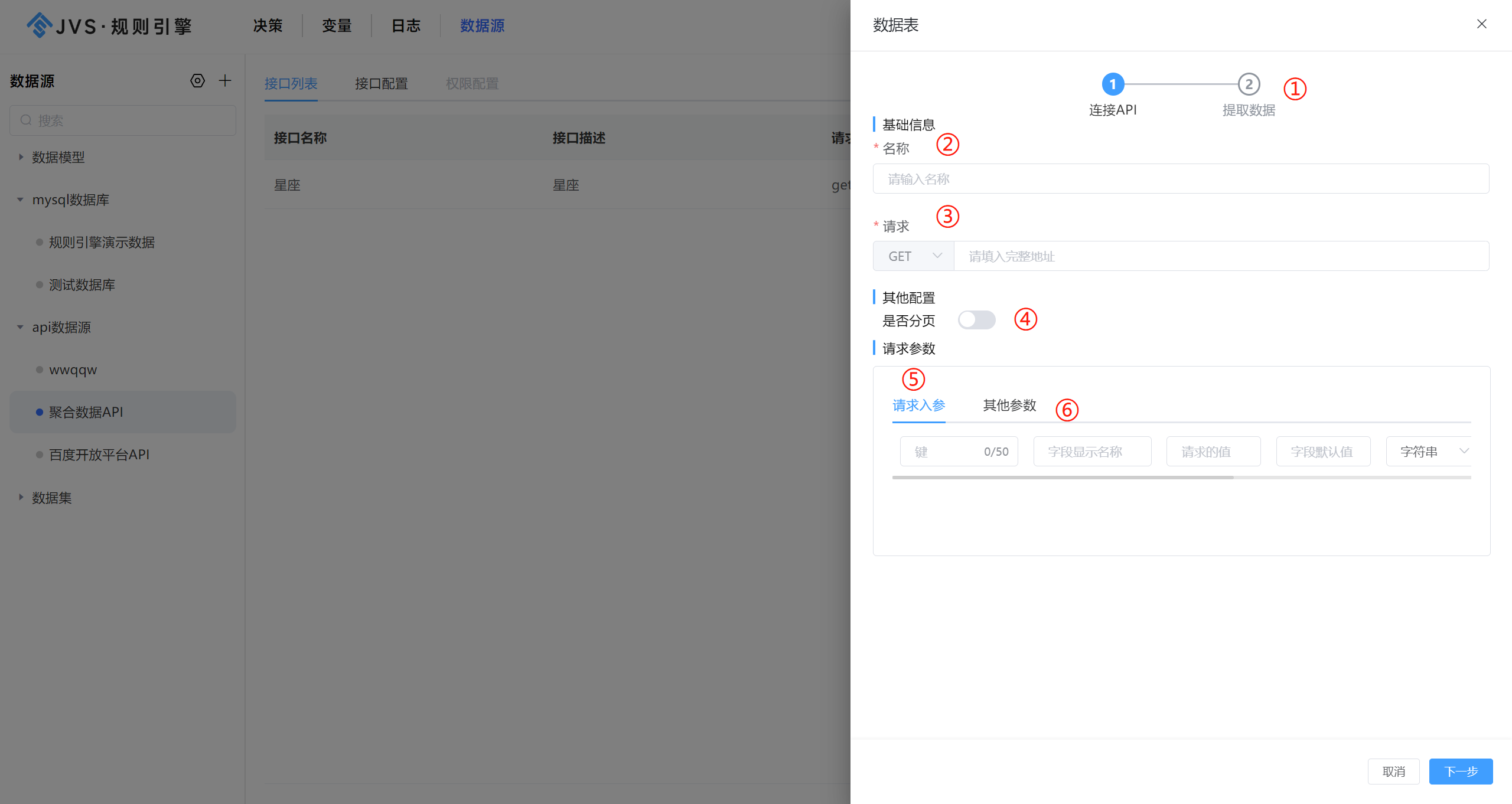Click step circle 2 for 提取数据
Image resolution: width=1512 pixels, height=804 pixels.
coord(1249,84)
